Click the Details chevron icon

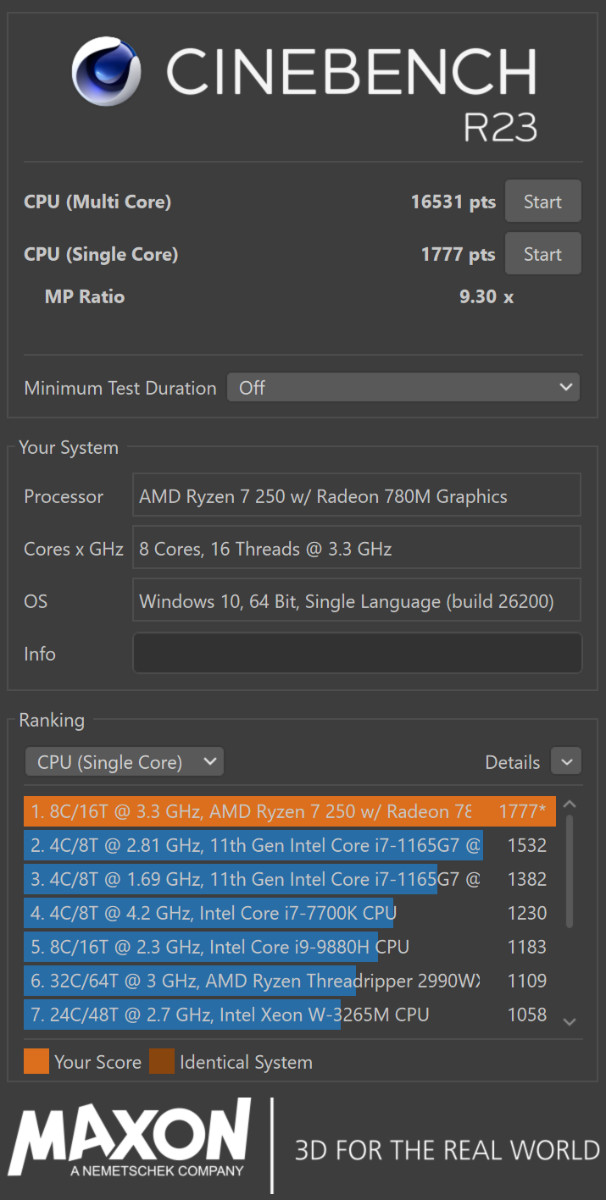coord(566,761)
